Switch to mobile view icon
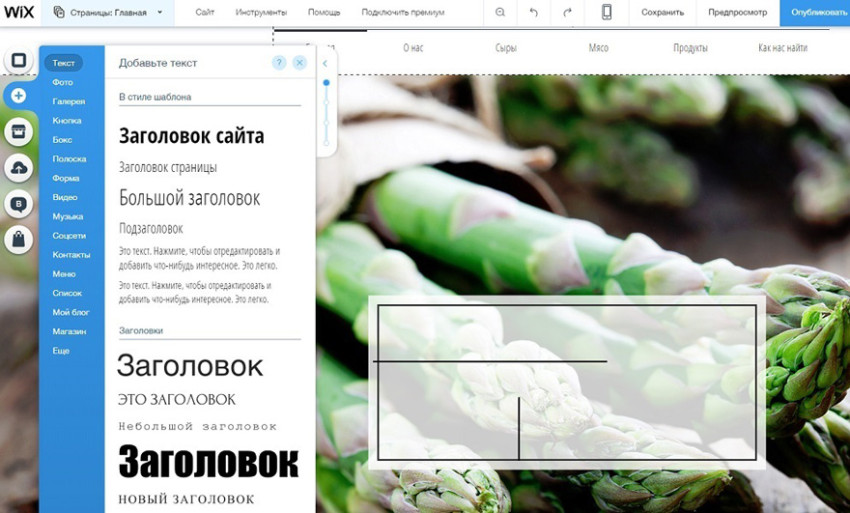850x513 pixels. click(606, 12)
